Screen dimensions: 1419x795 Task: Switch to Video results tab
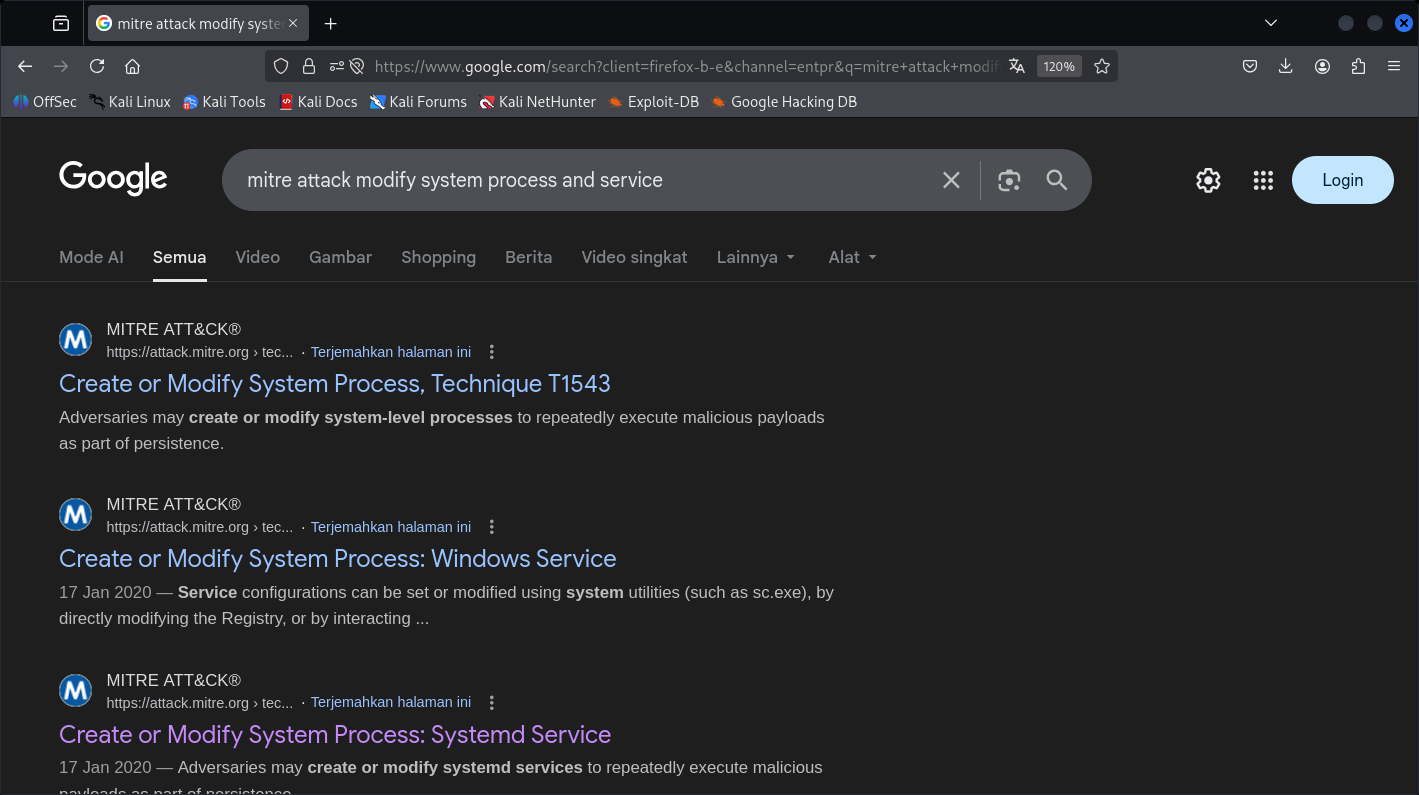[x=258, y=257]
